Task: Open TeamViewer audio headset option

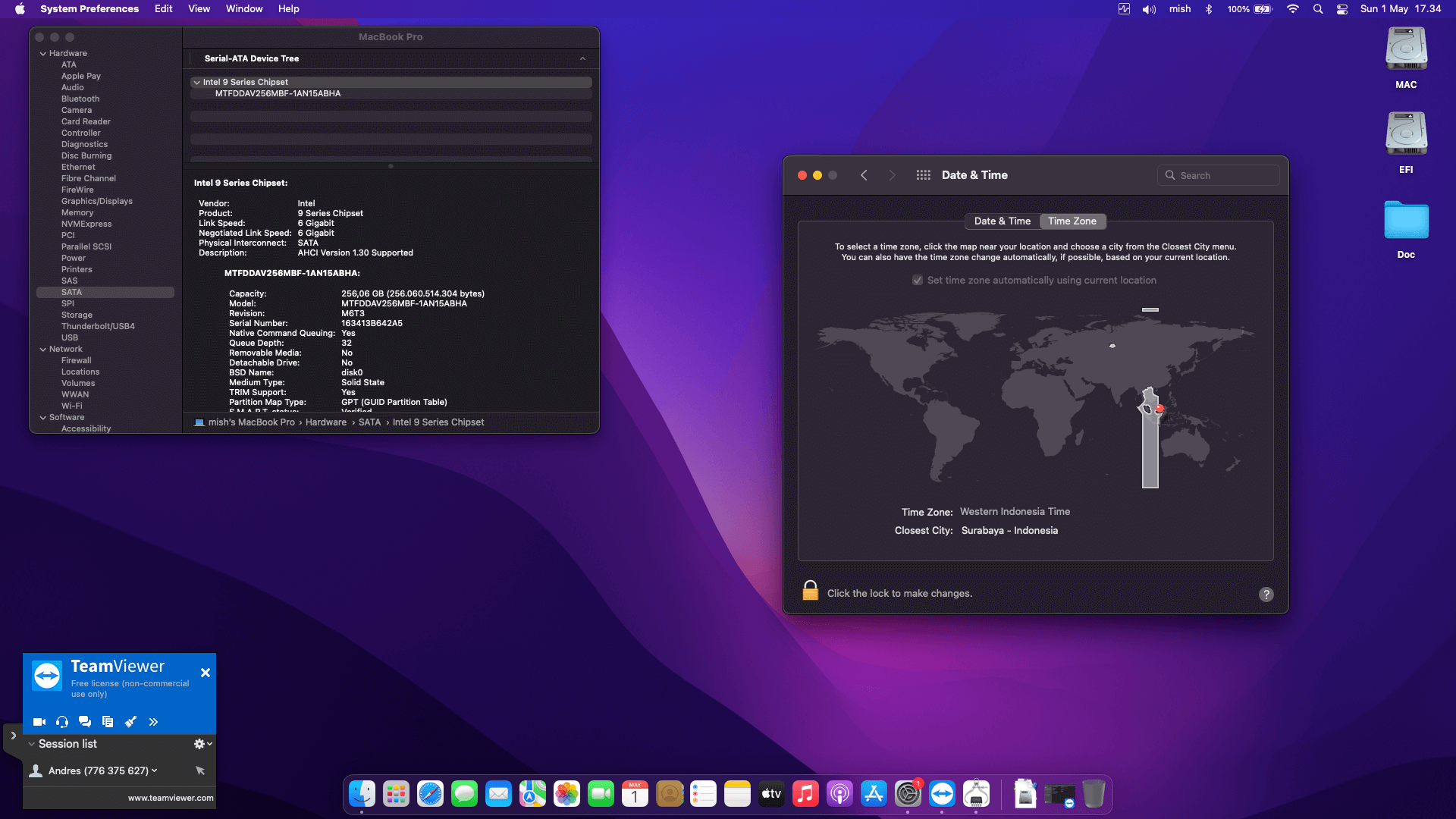Action: tap(62, 722)
